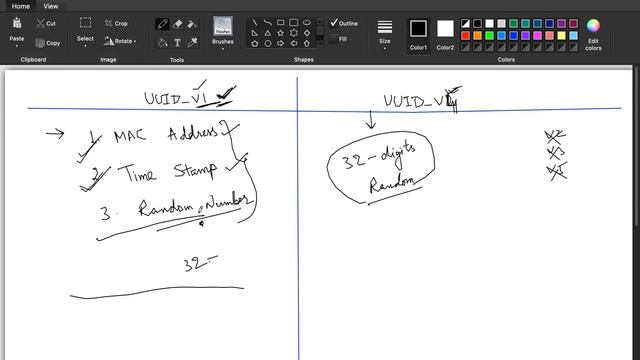The width and height of the screenshot is (640, 360).
Task: Pick the right triangle shape
Action: click(x=255, y=33)
